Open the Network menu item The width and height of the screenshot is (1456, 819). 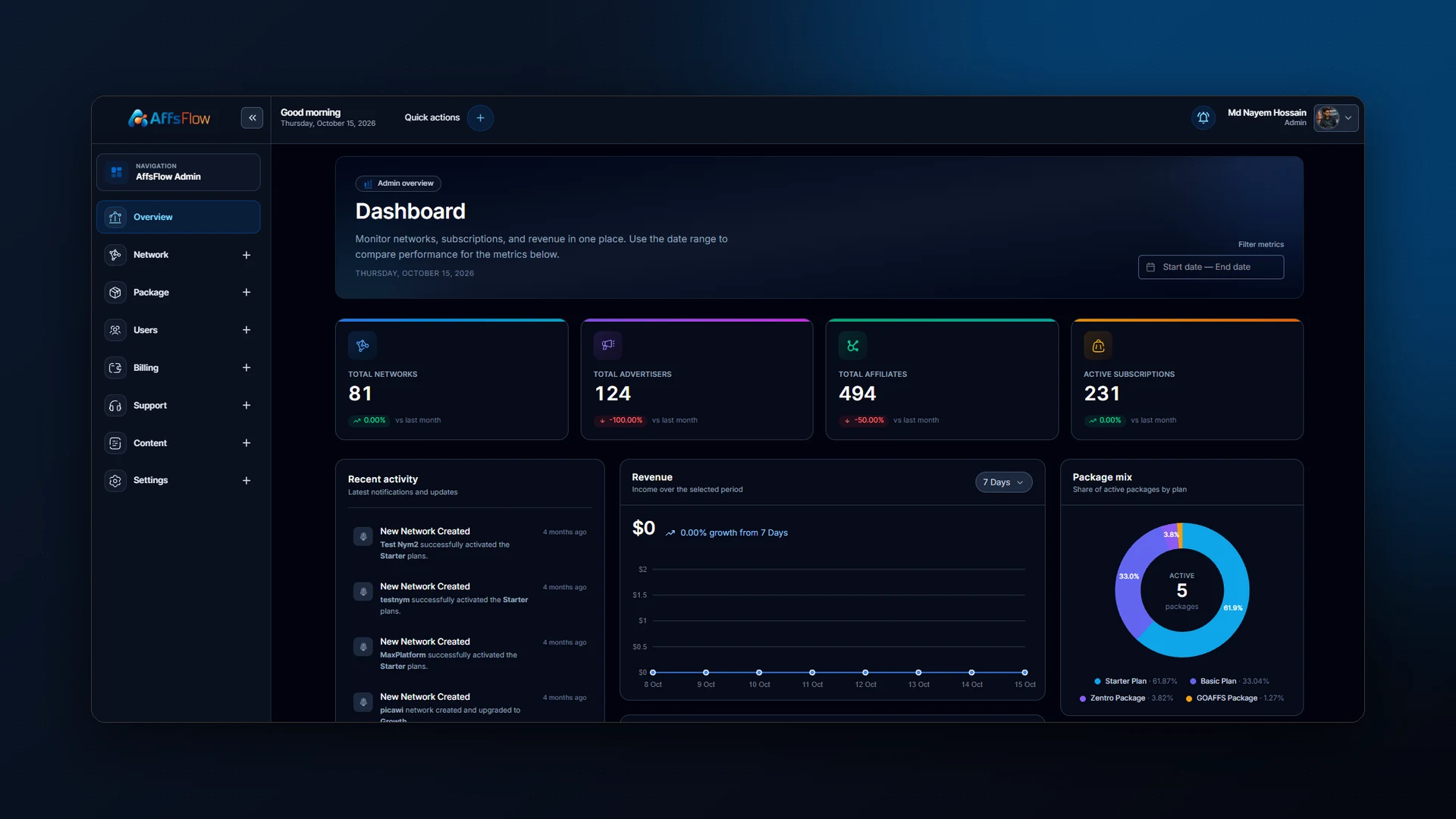(178, 255)
